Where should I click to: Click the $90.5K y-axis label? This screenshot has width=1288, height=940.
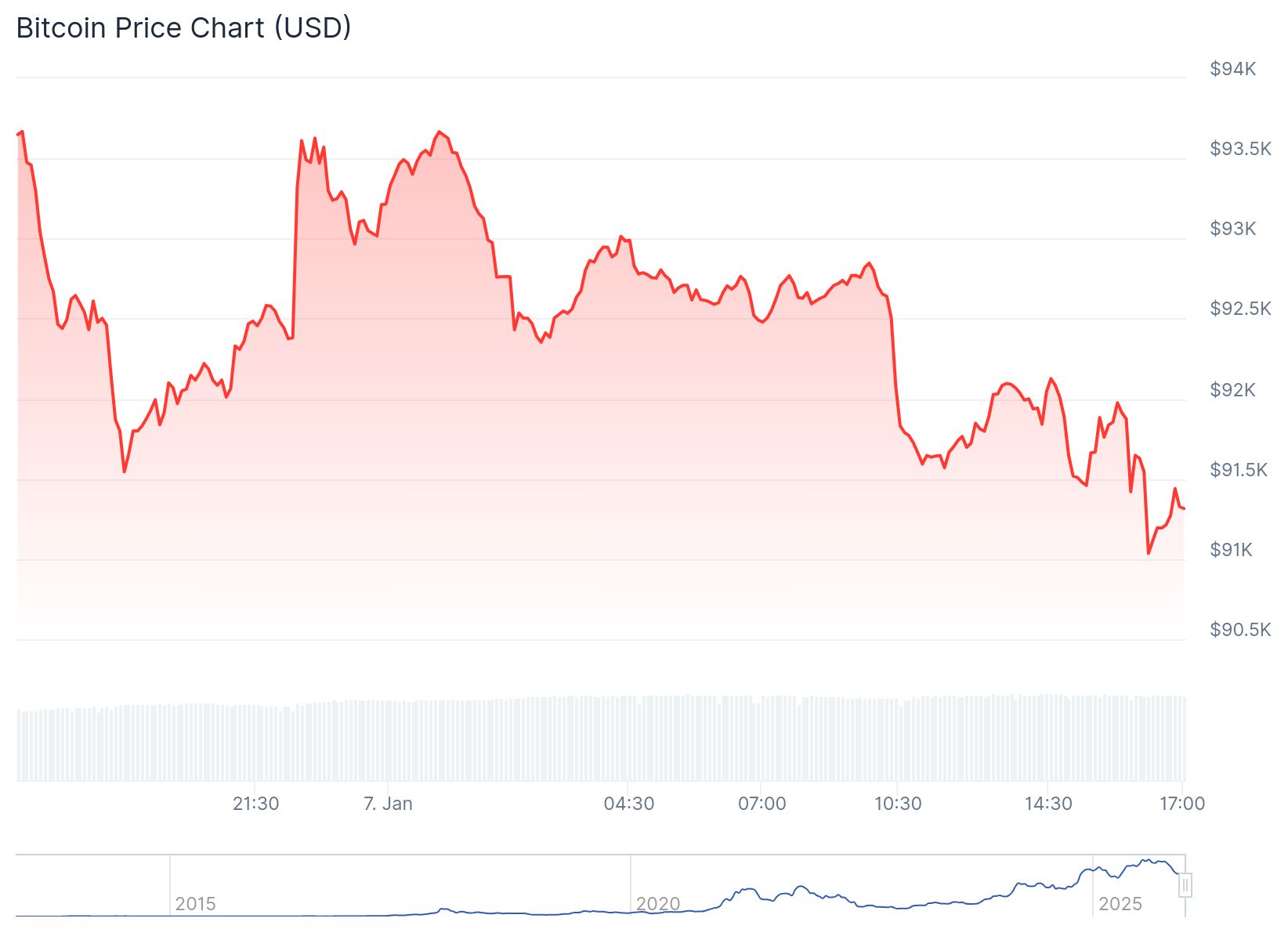(x=1240, y=630)
